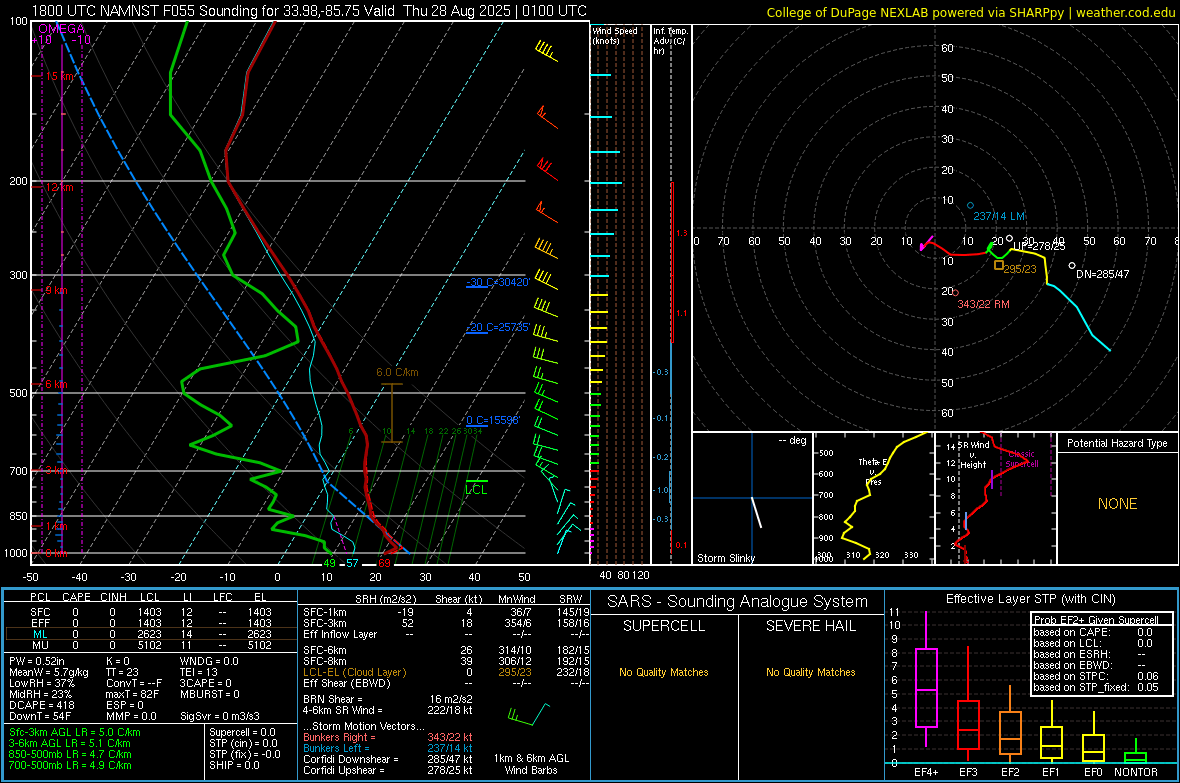The width and height of the screenshot is (1180, 783).
Task: Click the Bunkers right mover circle on hodograph
Action: pyautogui.click(x=956, y=293)
